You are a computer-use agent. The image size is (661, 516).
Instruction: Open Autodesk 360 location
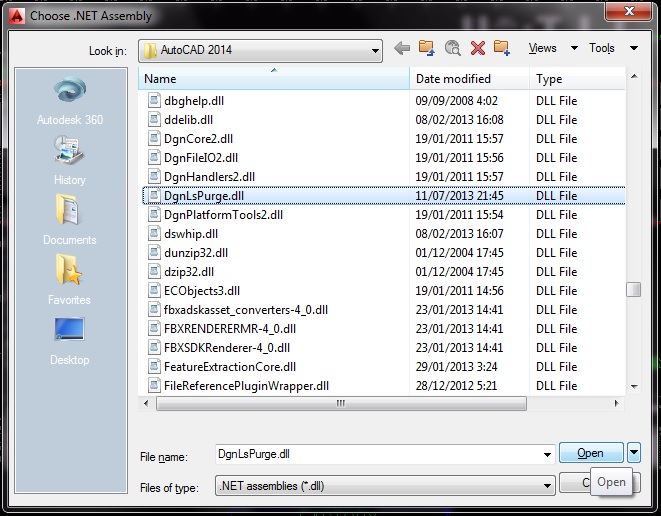point(70,101)
